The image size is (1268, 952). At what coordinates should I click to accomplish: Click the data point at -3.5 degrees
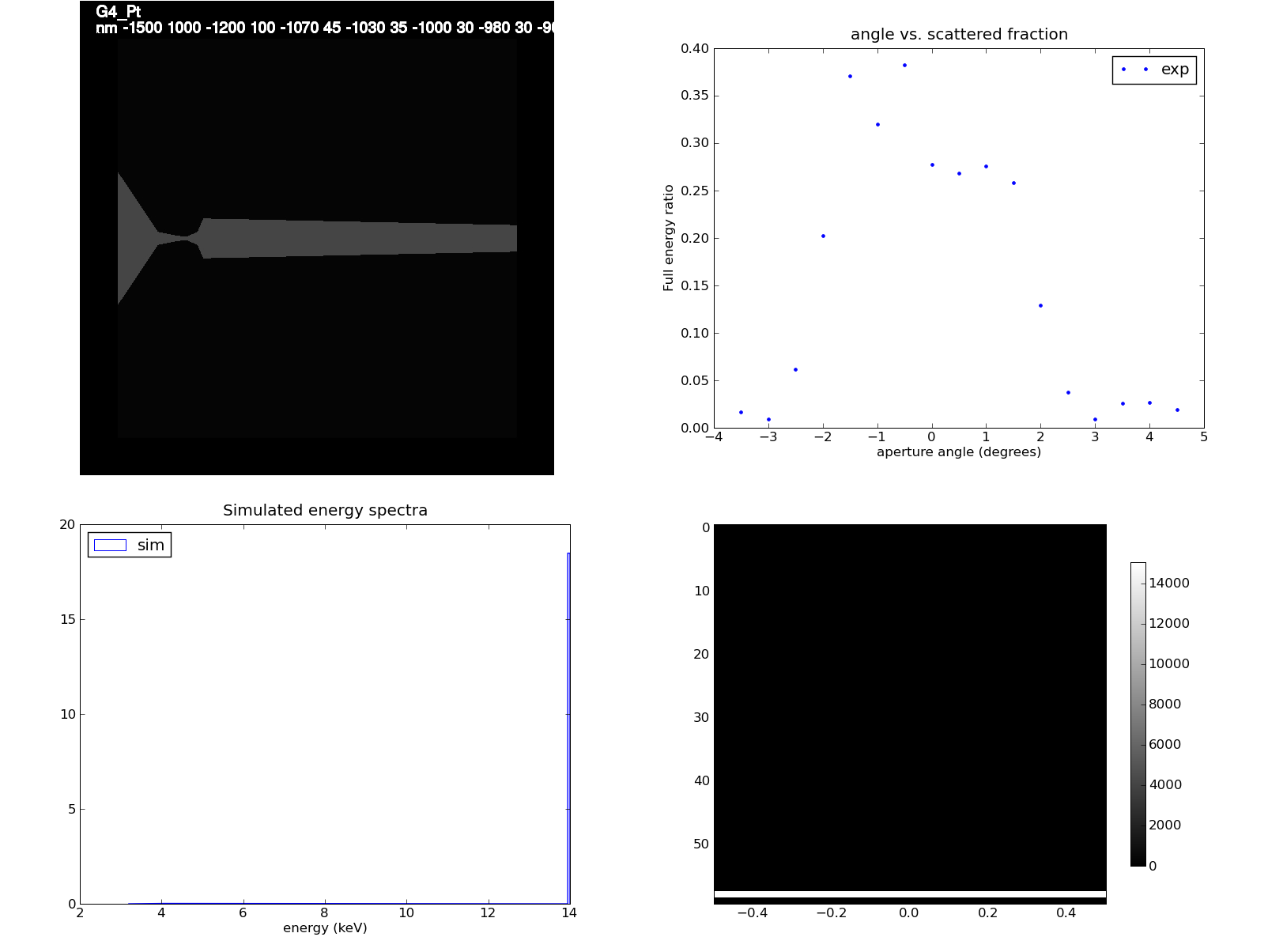click(x=741, y=412)
